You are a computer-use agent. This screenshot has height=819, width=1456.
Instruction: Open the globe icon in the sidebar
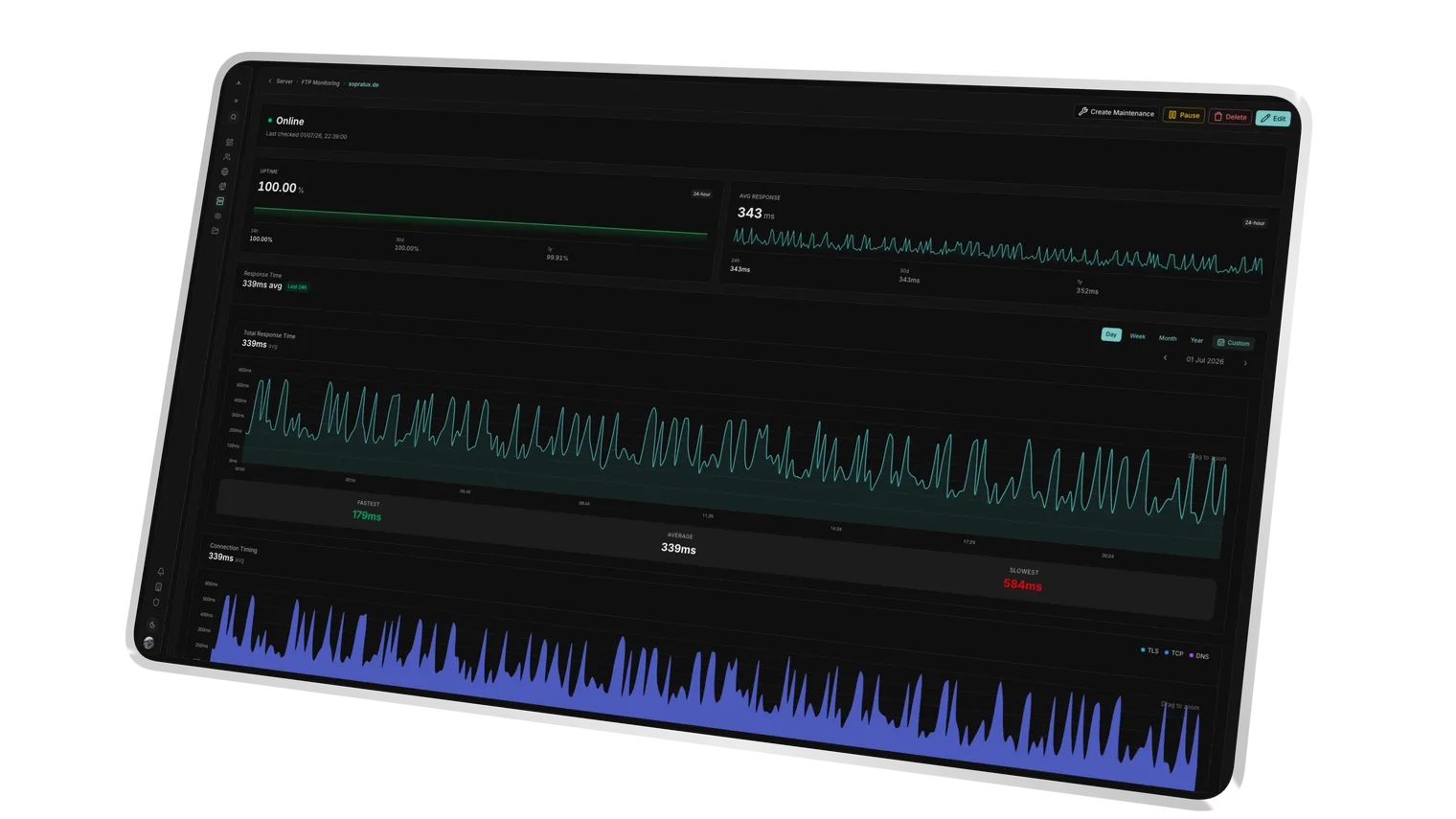pos(225,171)
